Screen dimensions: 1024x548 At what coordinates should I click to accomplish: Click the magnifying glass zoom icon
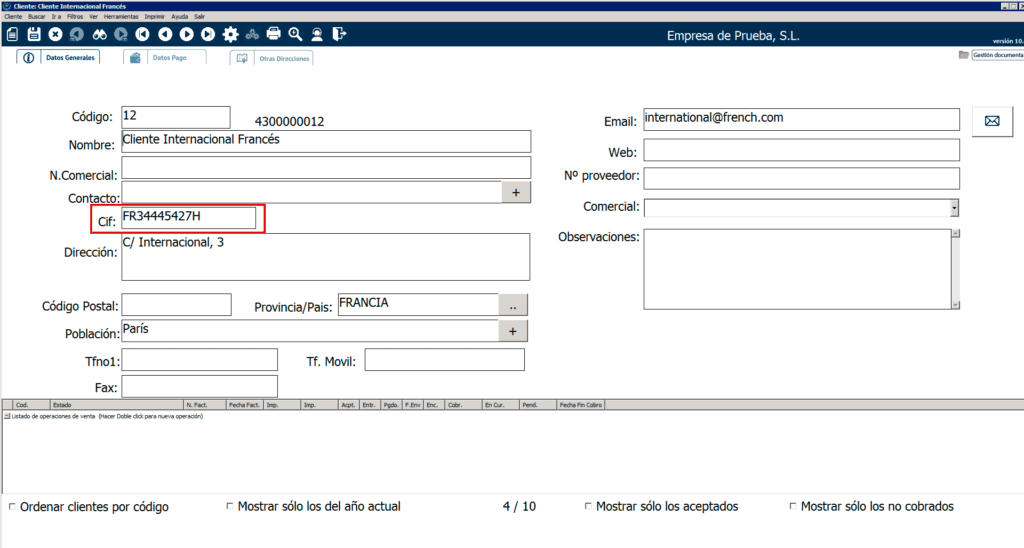point(295,34)
